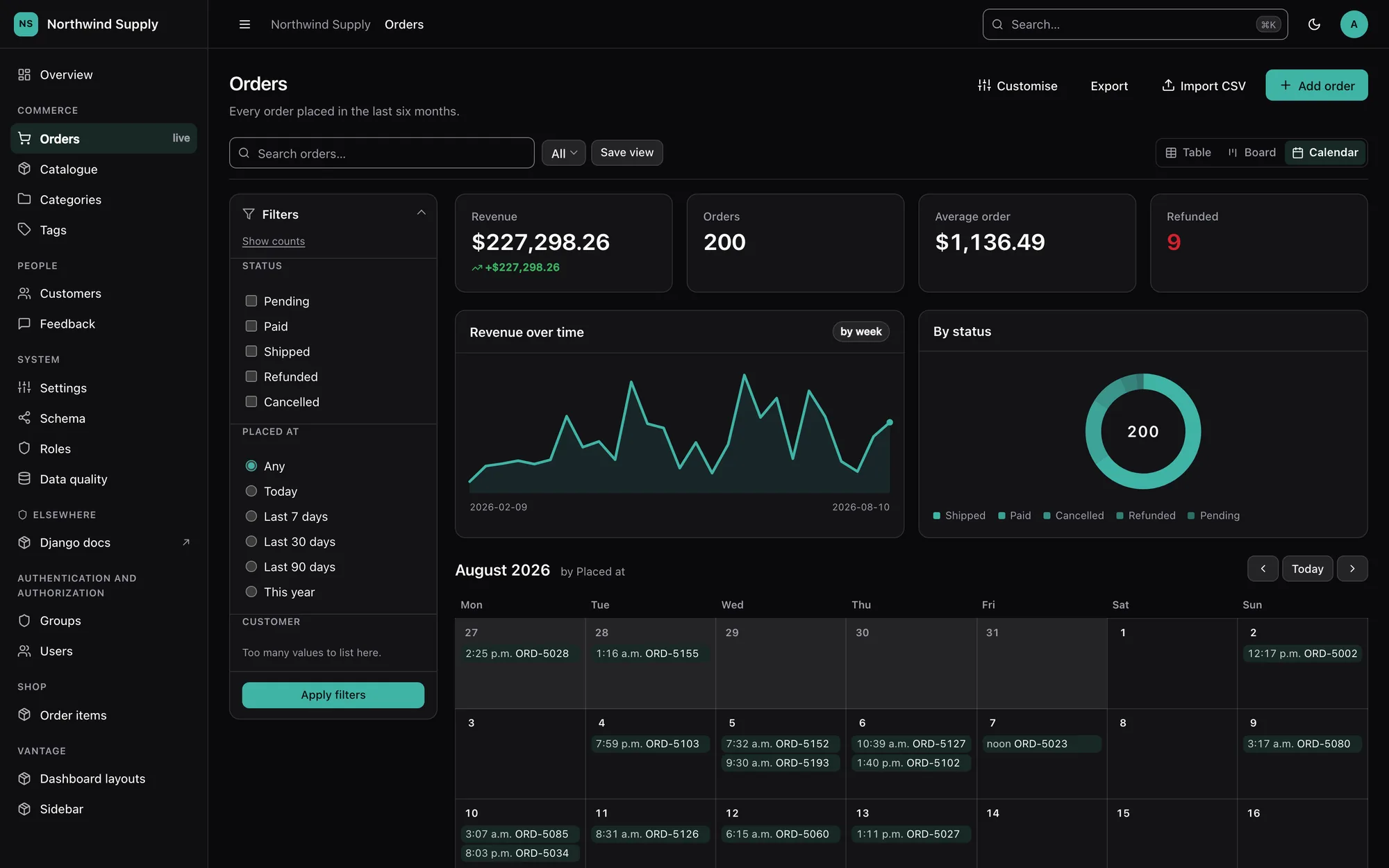Open the All filter dropdown
Viewport: 1389px width, 868px height.
click(x=563, y=153)
